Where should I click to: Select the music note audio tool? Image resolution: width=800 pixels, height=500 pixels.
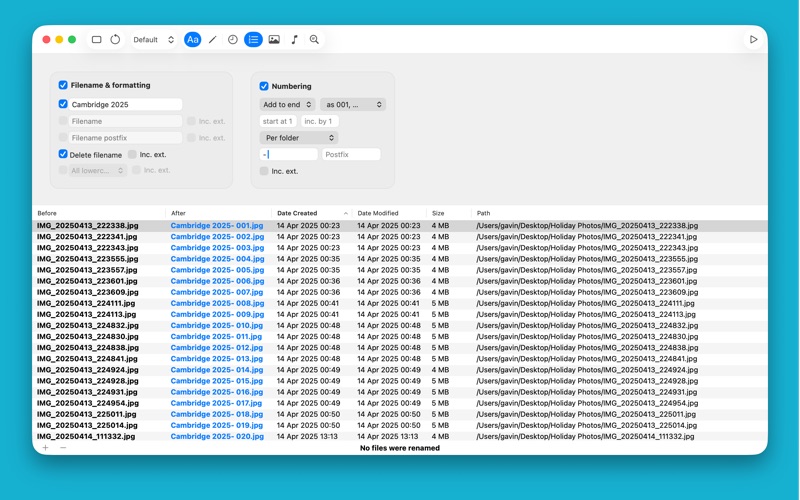pyautogui.click(x=294, y=39)
